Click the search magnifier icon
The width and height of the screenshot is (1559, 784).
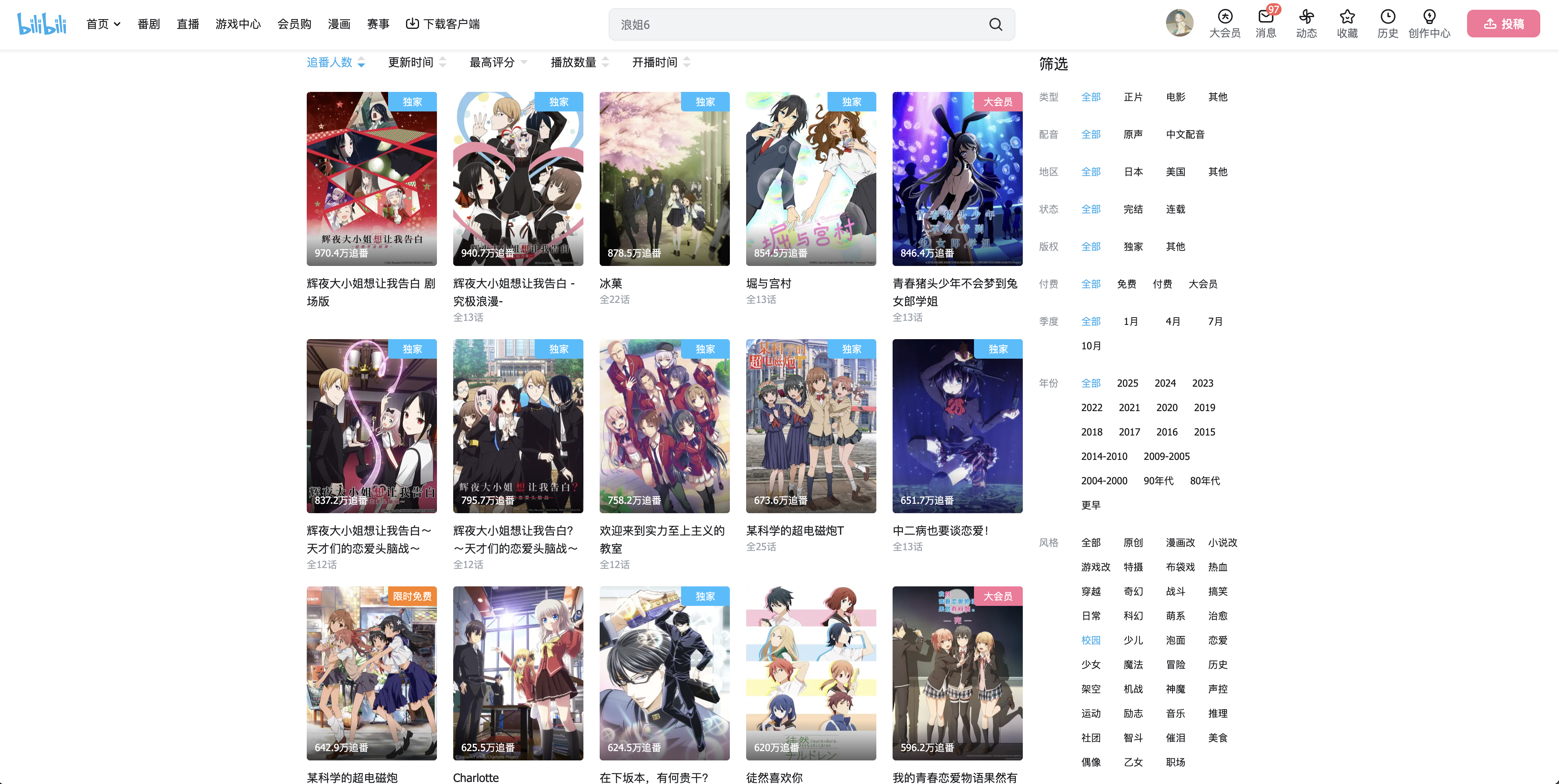coord(996,24)
